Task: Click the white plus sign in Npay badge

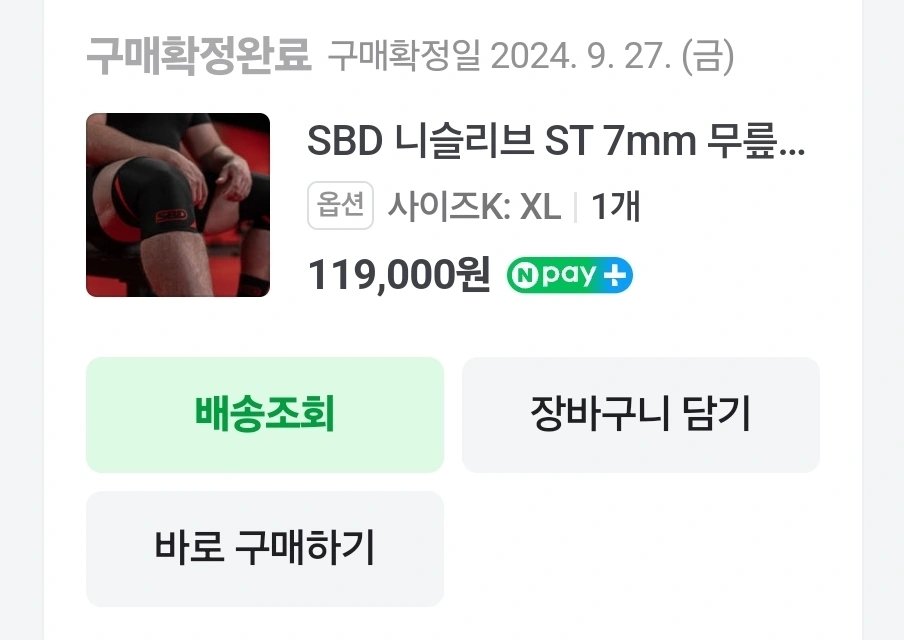Action: pos(615,275)
